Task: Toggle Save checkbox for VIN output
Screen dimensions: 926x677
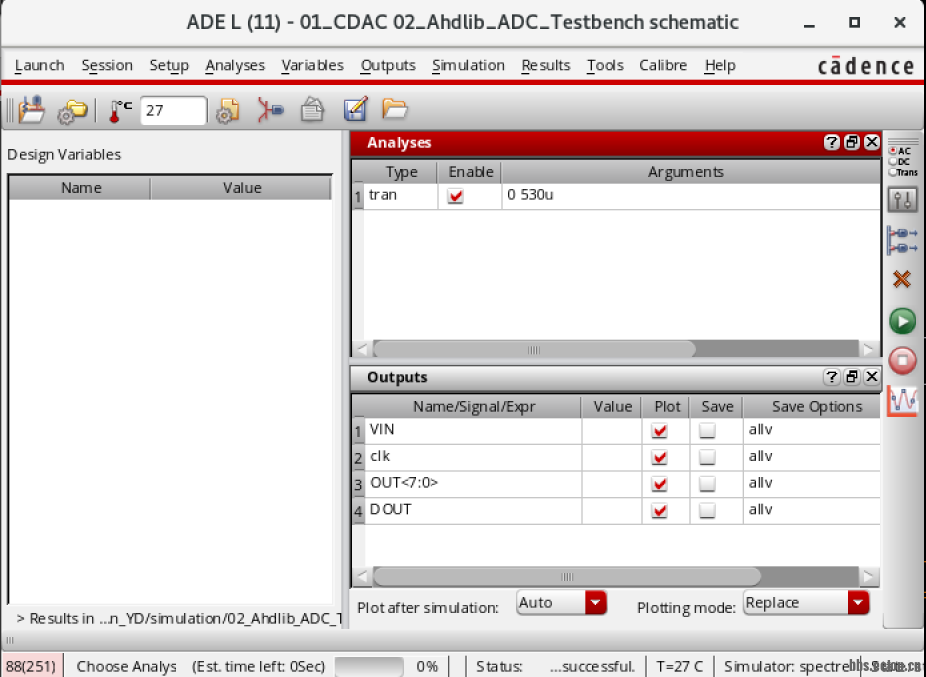Action: coord(707,431)
